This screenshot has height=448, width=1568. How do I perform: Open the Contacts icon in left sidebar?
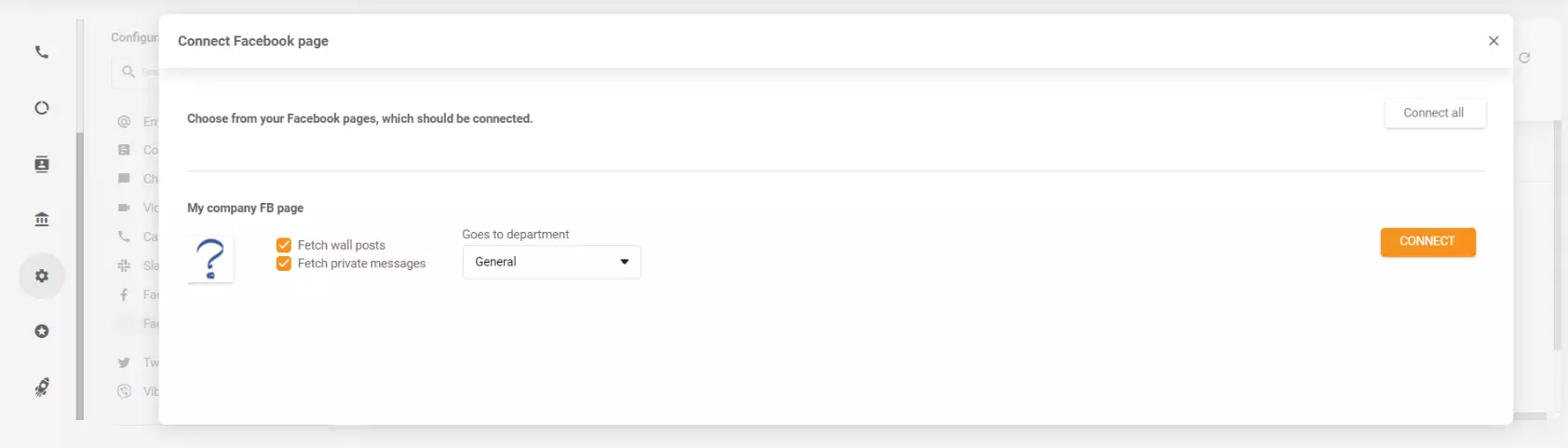coord(42,165)
